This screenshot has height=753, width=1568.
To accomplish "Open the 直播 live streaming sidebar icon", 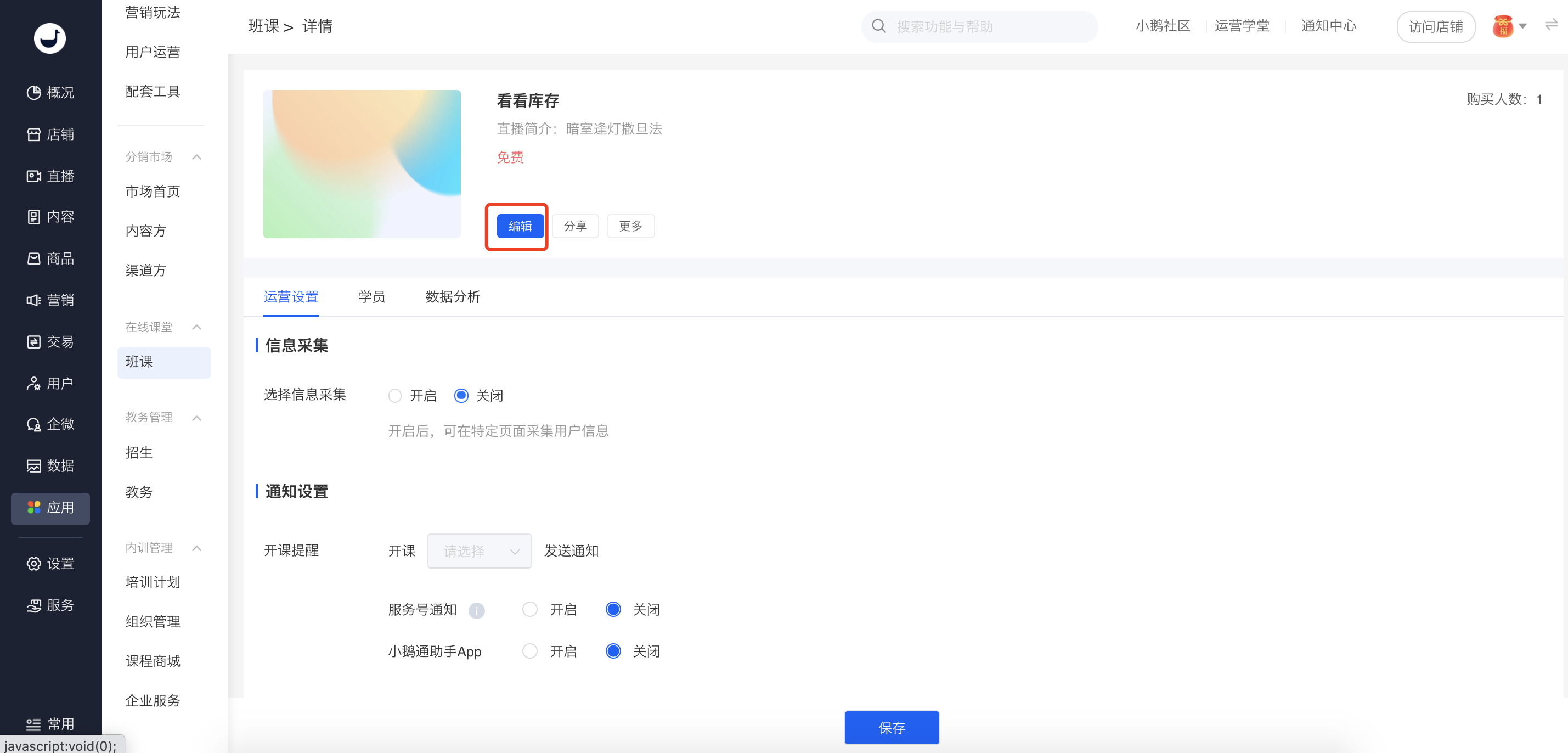I will click(34, 176).
